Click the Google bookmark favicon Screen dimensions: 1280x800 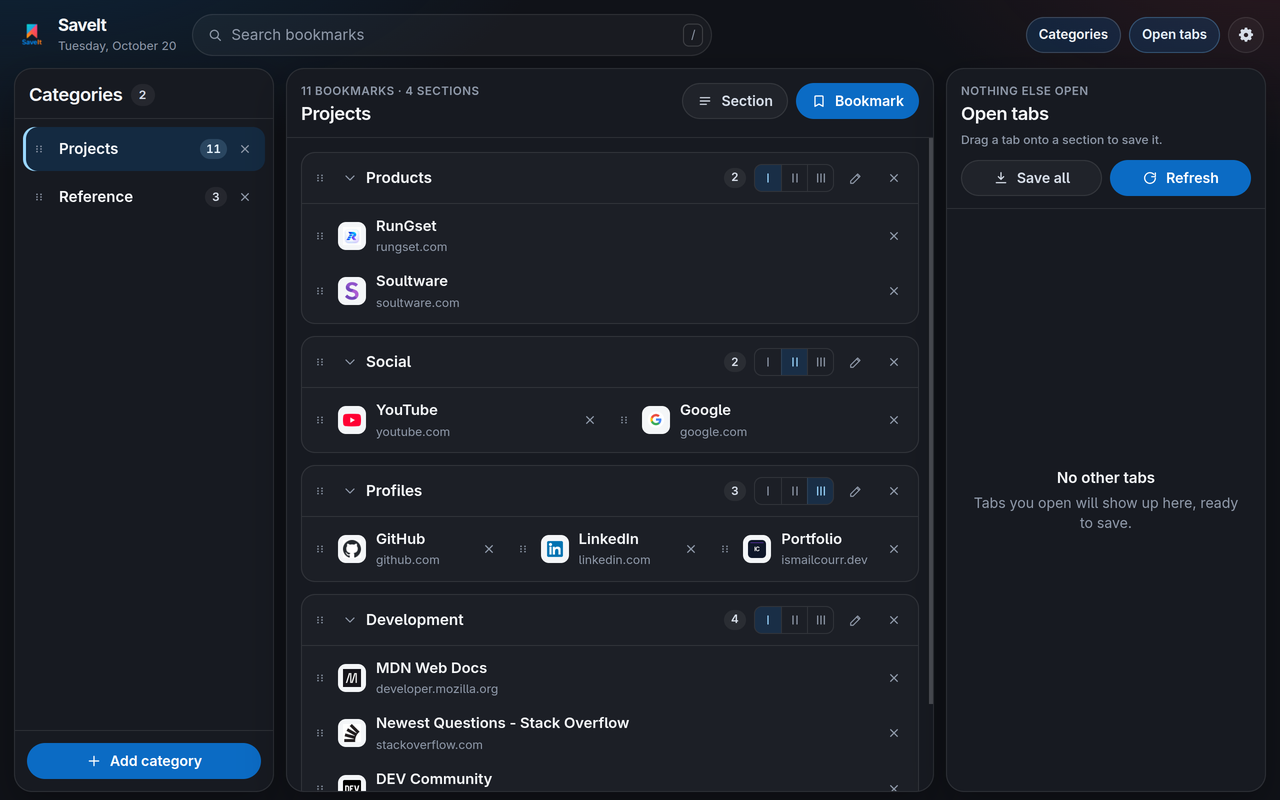656,420
